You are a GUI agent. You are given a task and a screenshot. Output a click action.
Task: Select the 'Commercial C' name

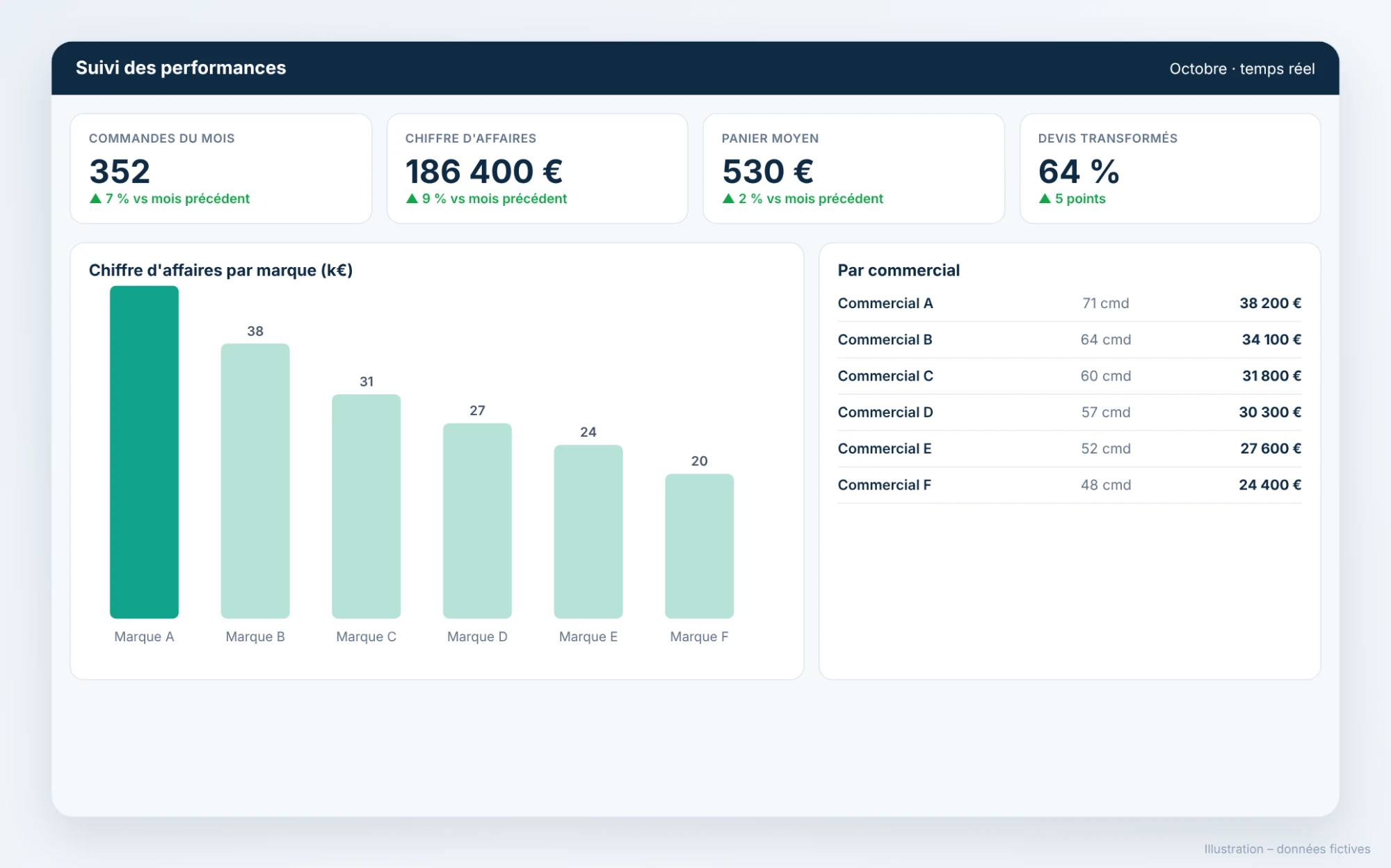(x=885, y=376)
